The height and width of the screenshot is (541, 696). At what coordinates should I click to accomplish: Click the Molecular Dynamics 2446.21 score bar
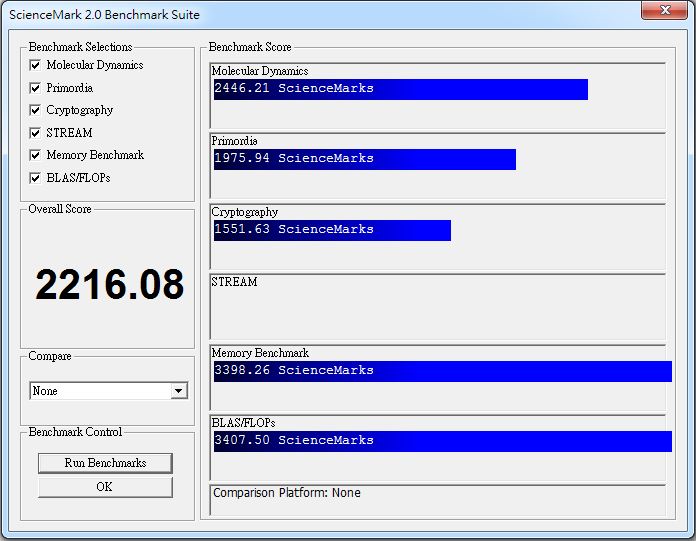(401, 89)
